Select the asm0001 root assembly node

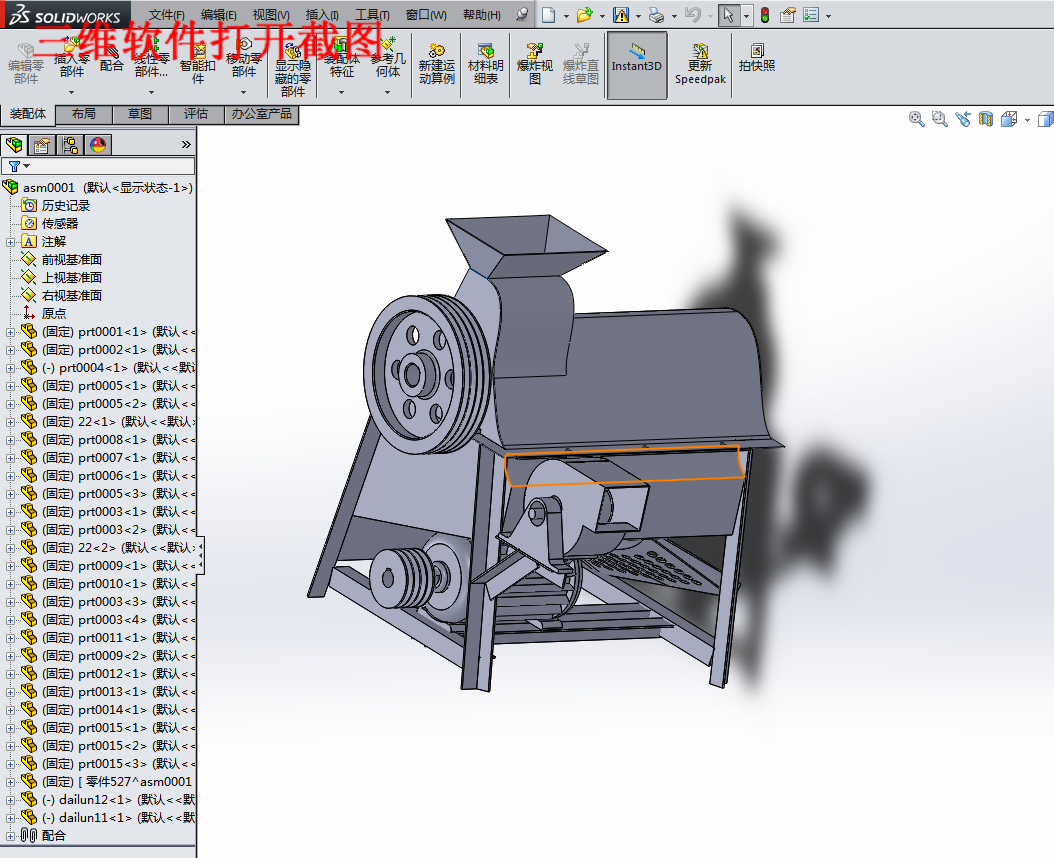point(108,188)
